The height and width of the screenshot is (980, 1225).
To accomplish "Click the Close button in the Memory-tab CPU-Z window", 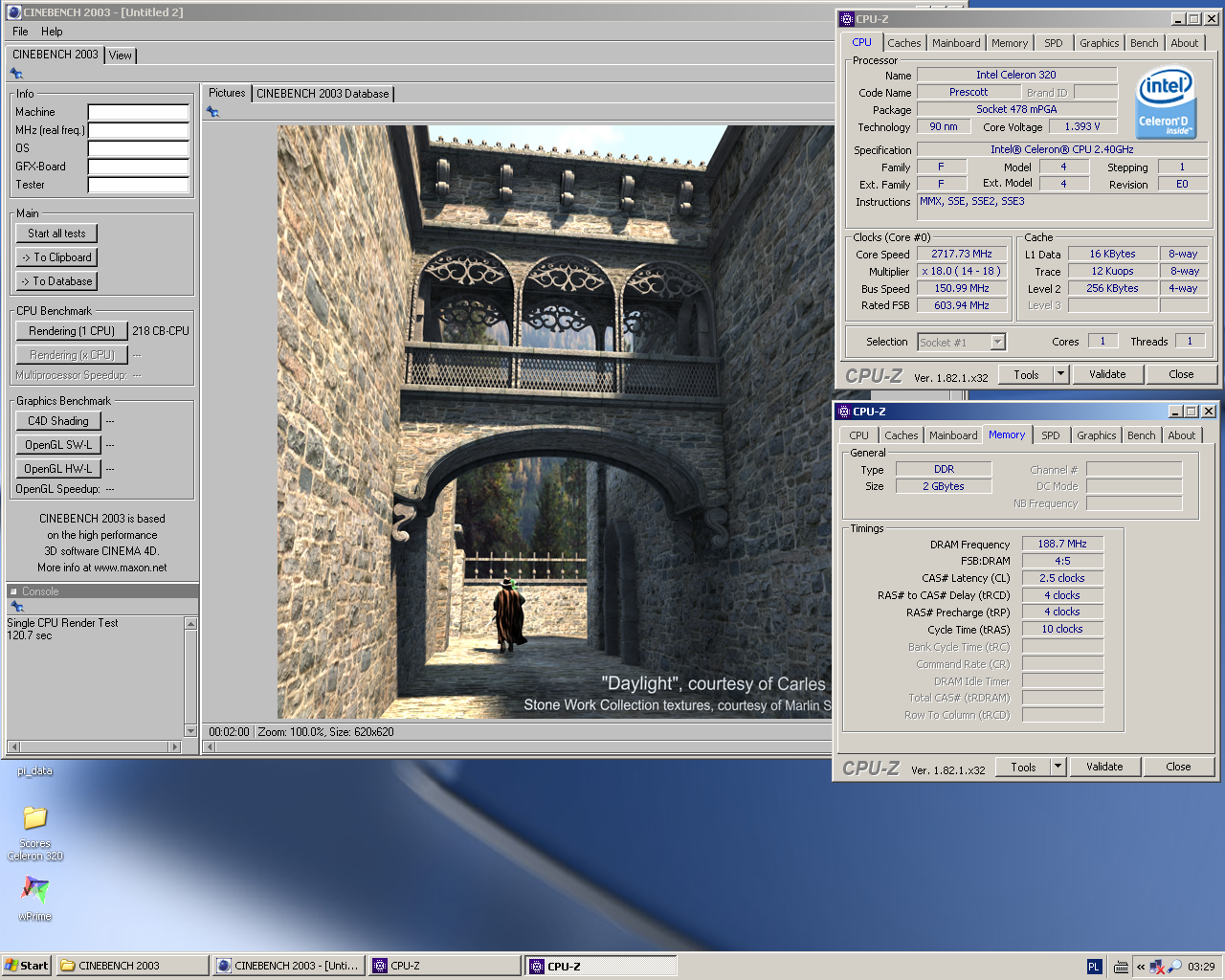I will point(1178,767).
